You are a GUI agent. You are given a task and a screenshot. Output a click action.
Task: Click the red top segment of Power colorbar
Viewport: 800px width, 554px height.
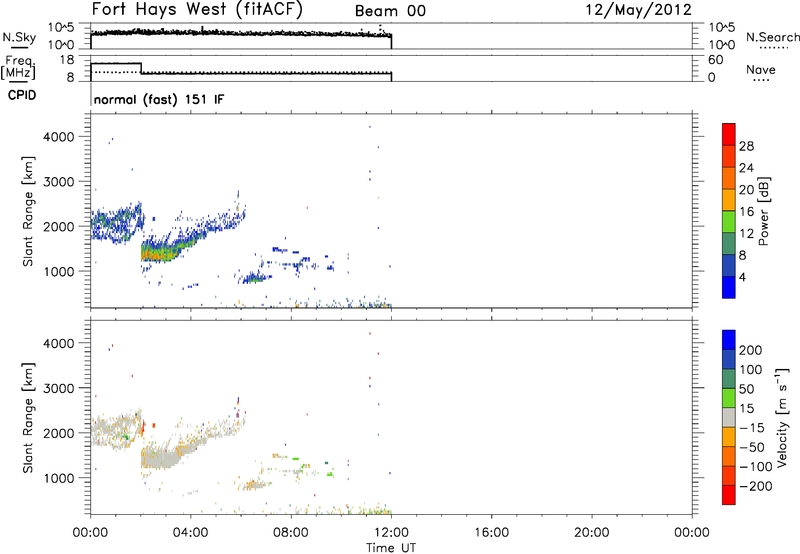pyautogui.click(x=729, y=134)
